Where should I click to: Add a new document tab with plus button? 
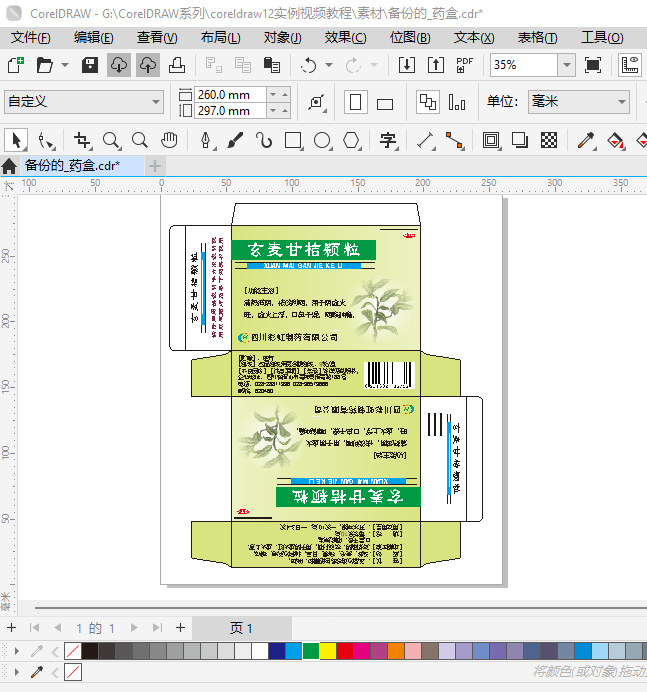click(x=154, y=166)
